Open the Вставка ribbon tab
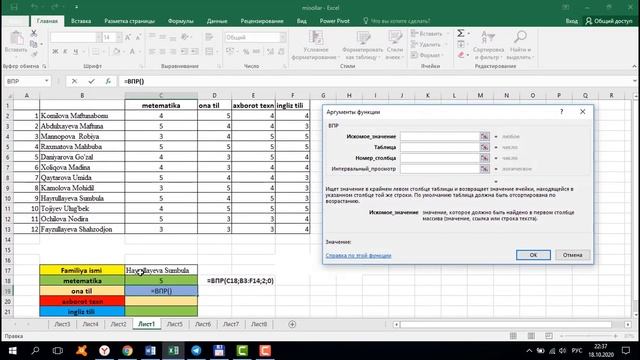This screenshot has height=360, width=640. click(81, 21)
